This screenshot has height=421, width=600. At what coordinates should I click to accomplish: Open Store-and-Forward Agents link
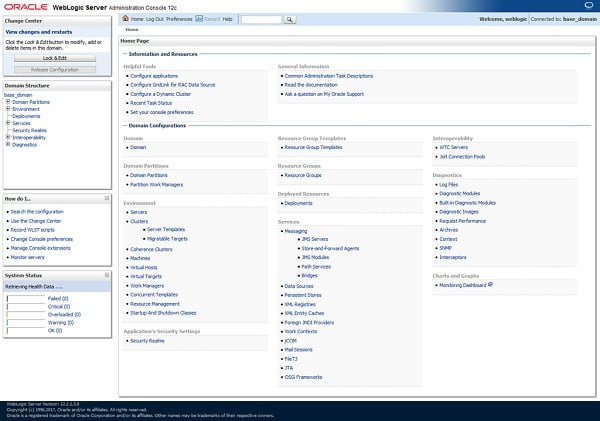[x=330, y=248]
